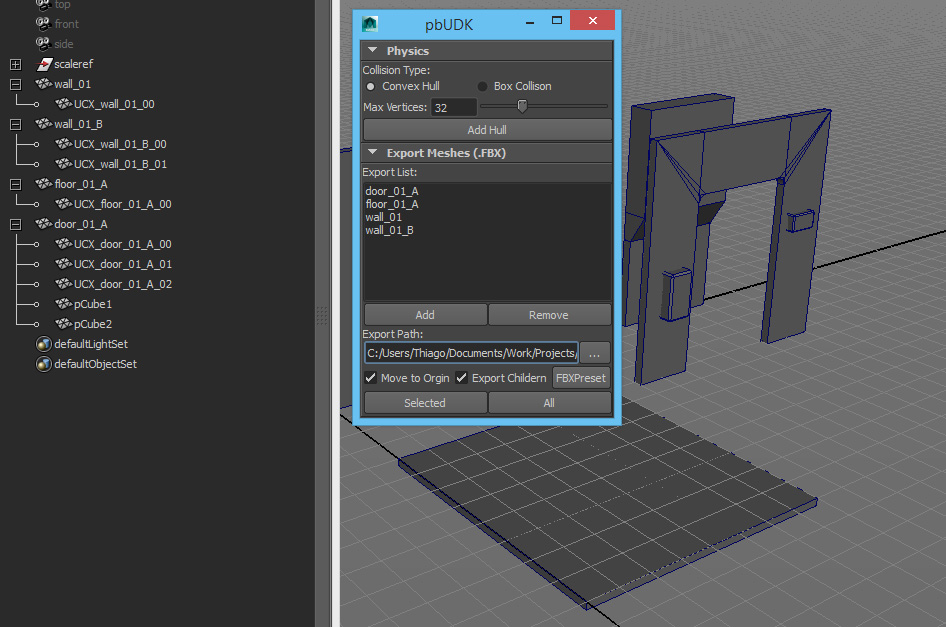Expand the scaleref node in outliner

click(16, 64)
